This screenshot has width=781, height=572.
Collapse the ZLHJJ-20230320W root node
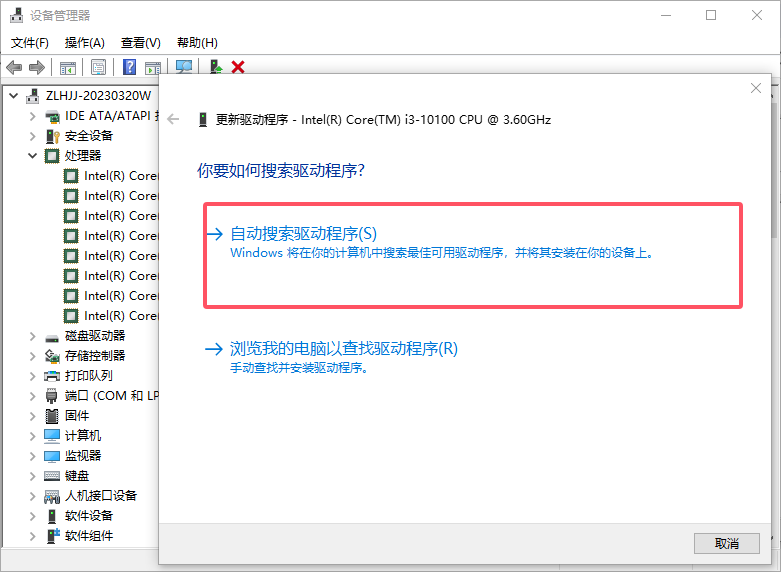pos(14,96)
